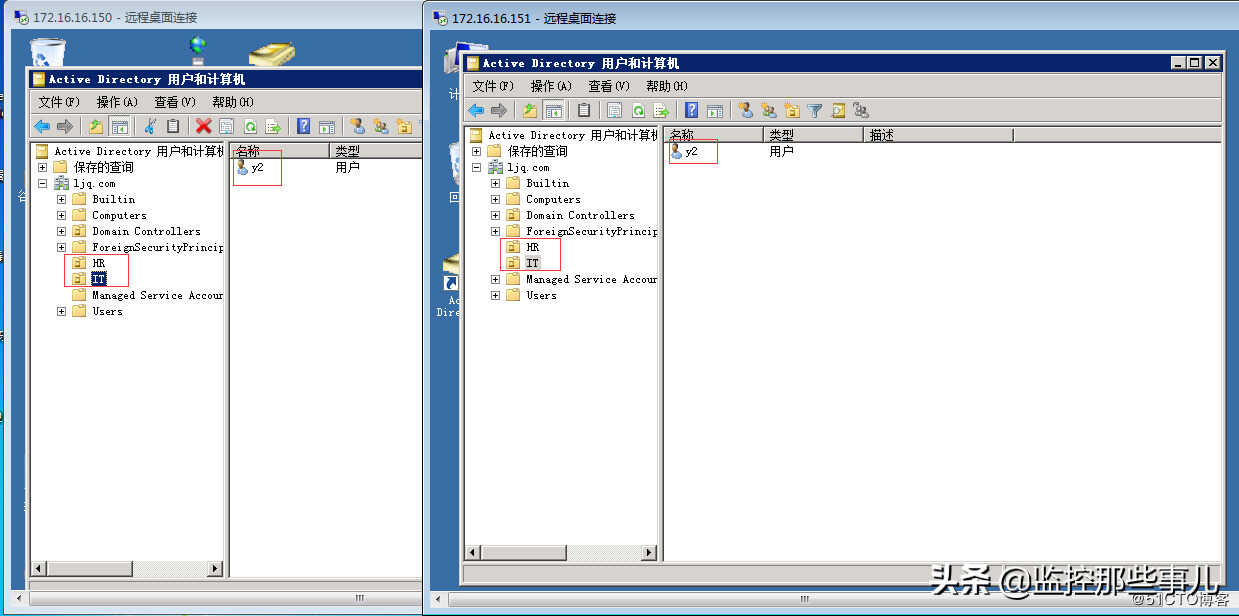Open 文件(F) menu in left window
The image size is (1239, 616).
[59, 102]
